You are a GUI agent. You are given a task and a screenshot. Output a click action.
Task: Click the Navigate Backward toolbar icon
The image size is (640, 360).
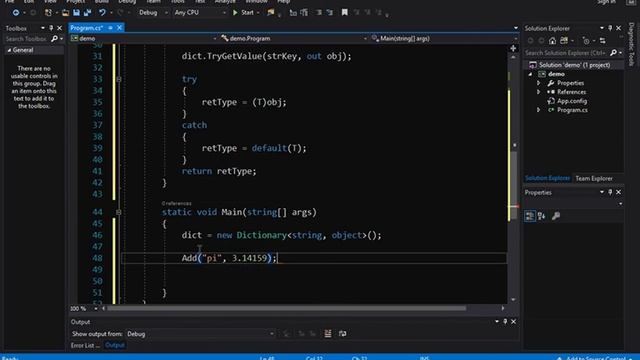click(16, 13)
